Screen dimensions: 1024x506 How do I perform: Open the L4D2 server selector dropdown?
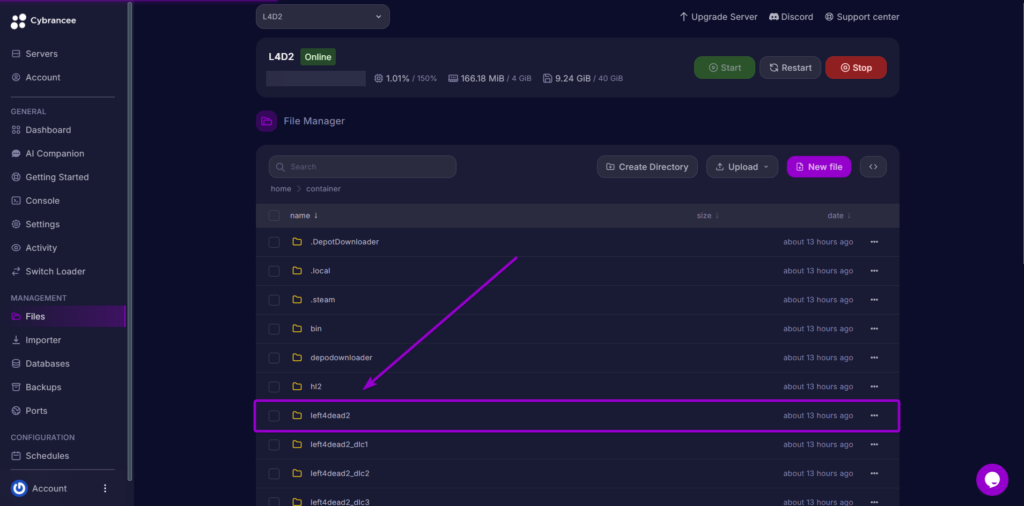(x=323, y=16)
